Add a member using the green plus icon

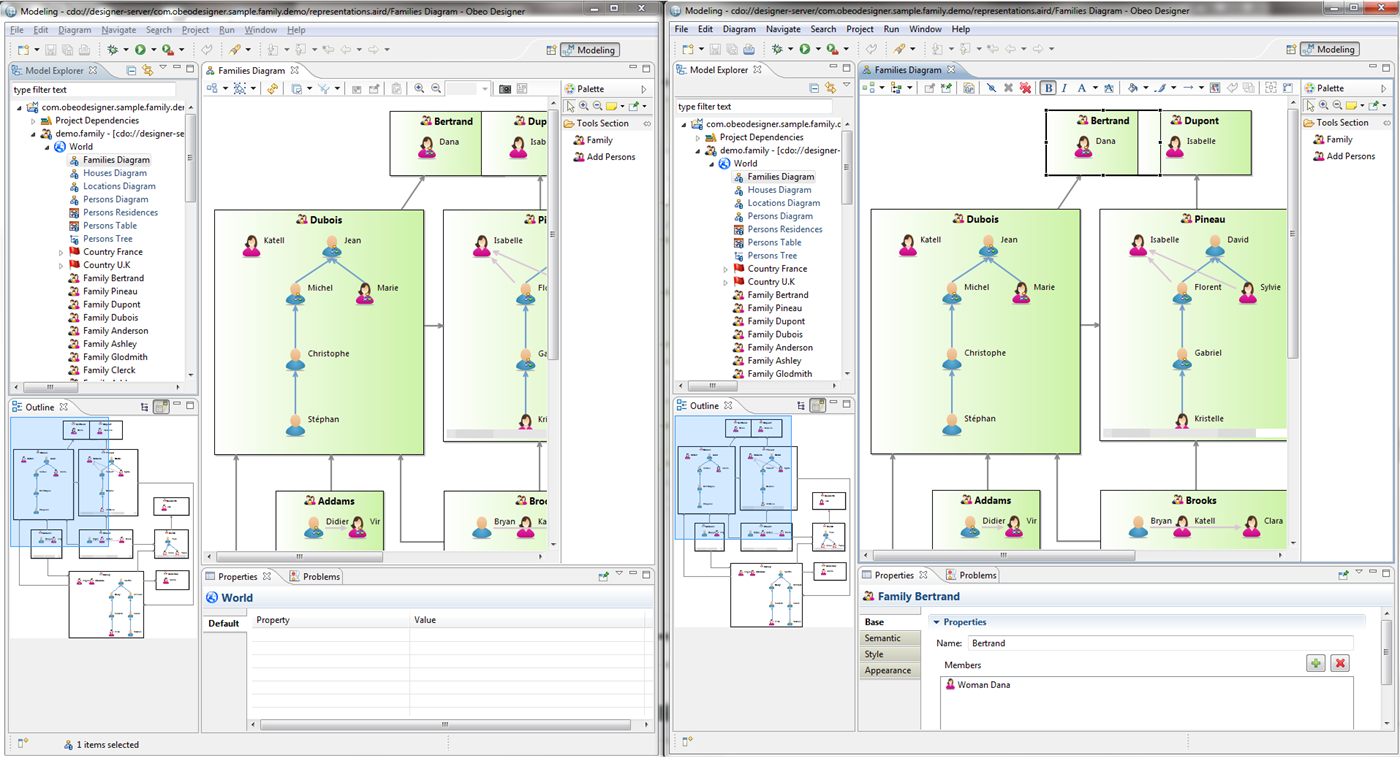point(1315,663)
